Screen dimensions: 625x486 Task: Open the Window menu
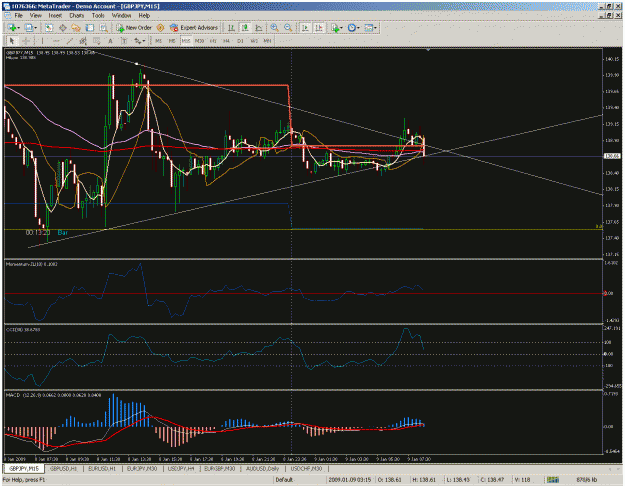122,16
